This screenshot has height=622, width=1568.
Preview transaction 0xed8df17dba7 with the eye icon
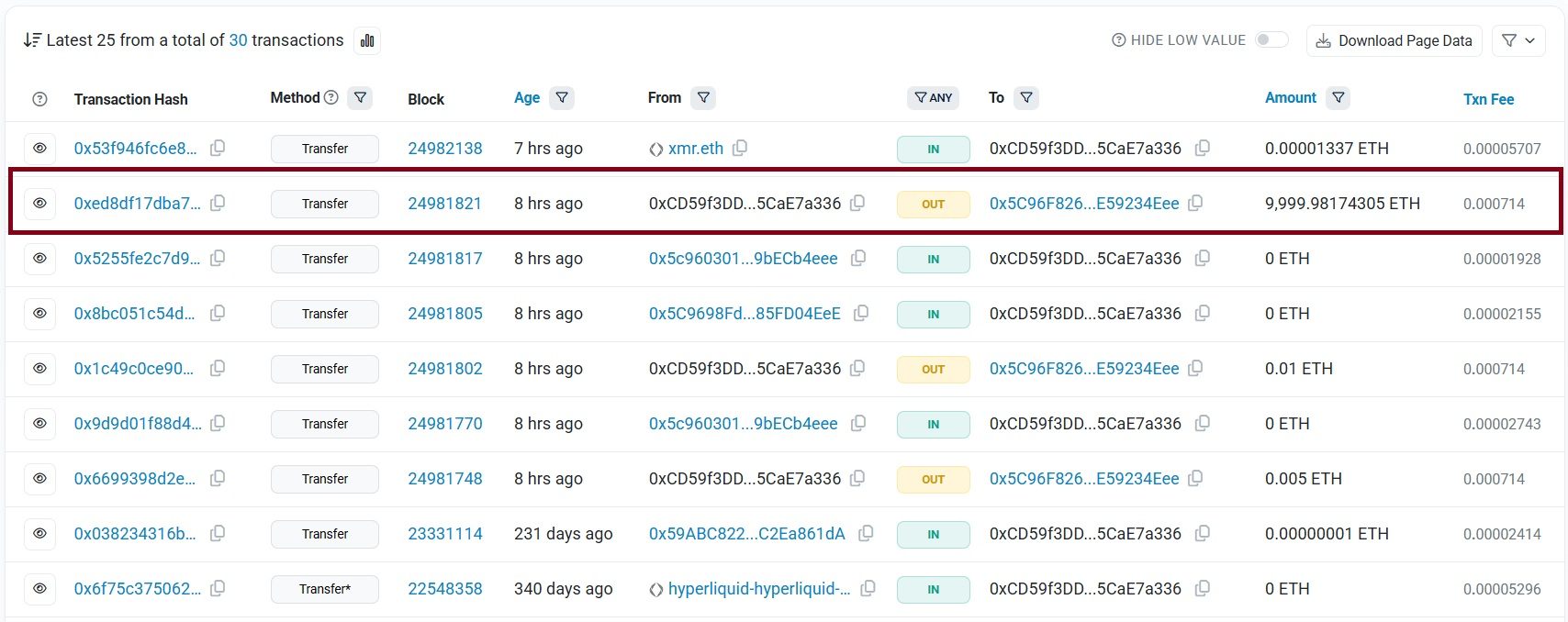click(39, 203)
